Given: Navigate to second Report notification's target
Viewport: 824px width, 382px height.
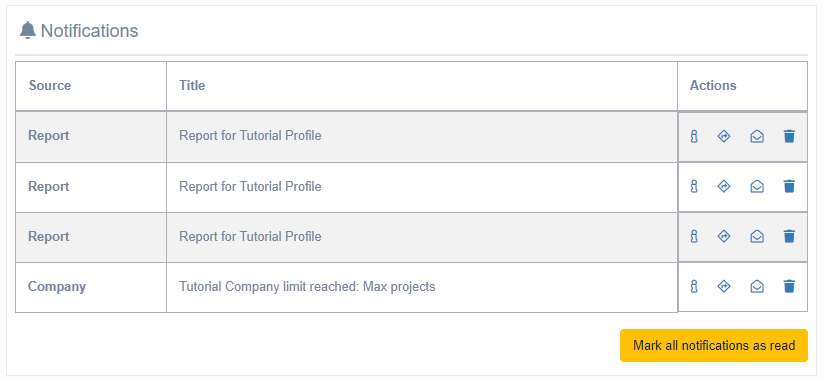Looking at the screenshot, I should tap(724, 187).
